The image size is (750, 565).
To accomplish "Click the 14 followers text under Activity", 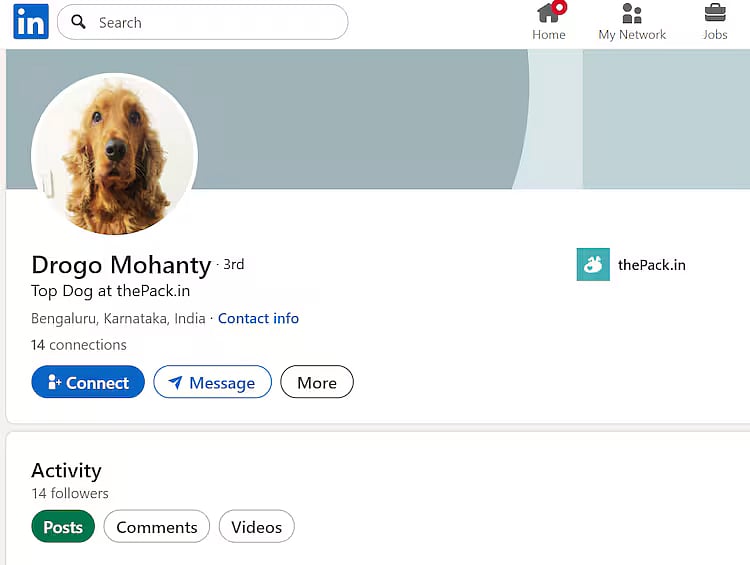I will [70, 493].
